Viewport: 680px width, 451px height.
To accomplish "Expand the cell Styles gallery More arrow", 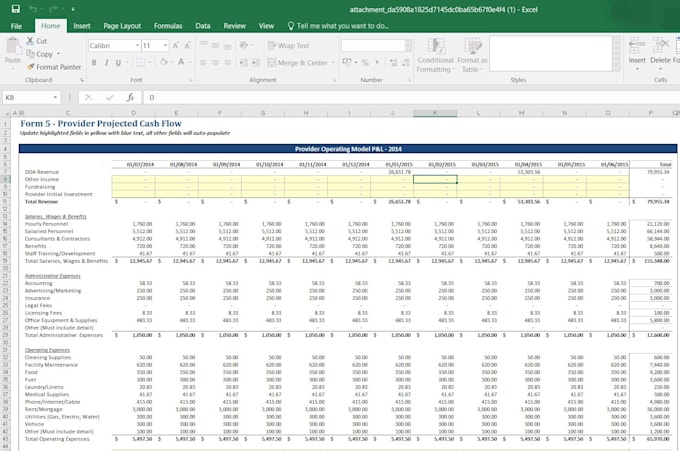I will [x=616, y=65].
